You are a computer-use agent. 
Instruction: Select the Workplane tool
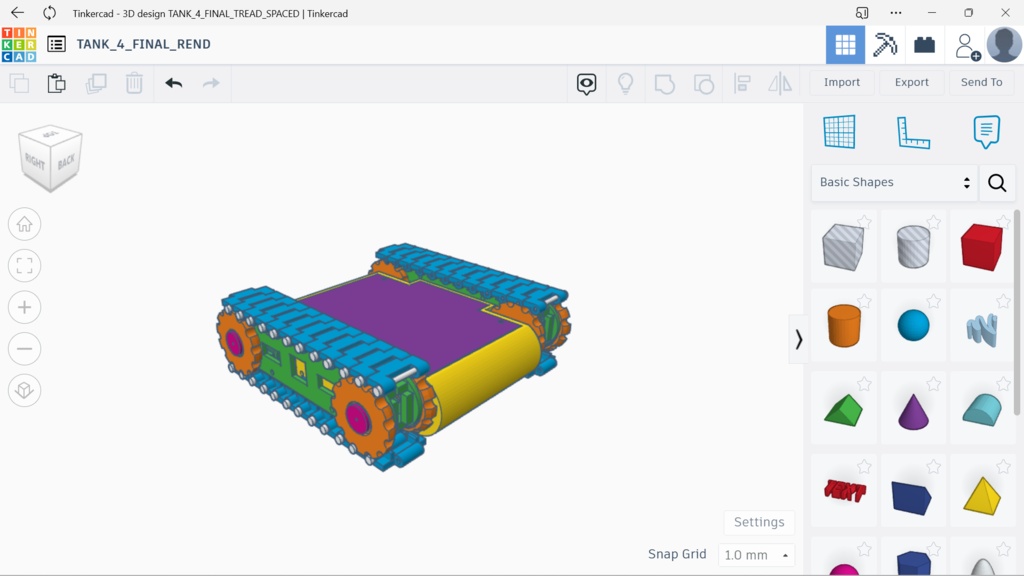839,132
